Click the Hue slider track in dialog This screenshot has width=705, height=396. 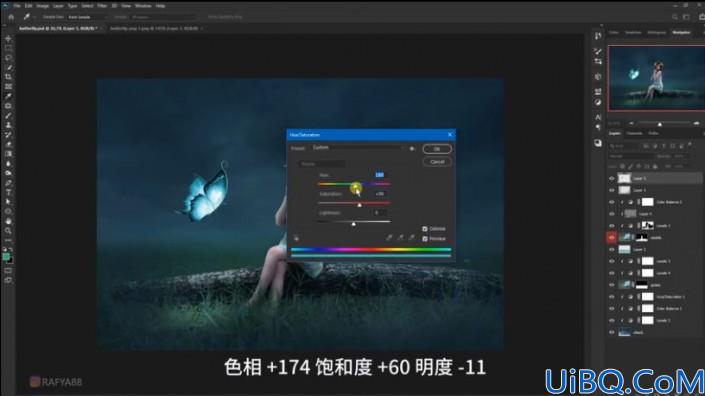pos(354,184)
